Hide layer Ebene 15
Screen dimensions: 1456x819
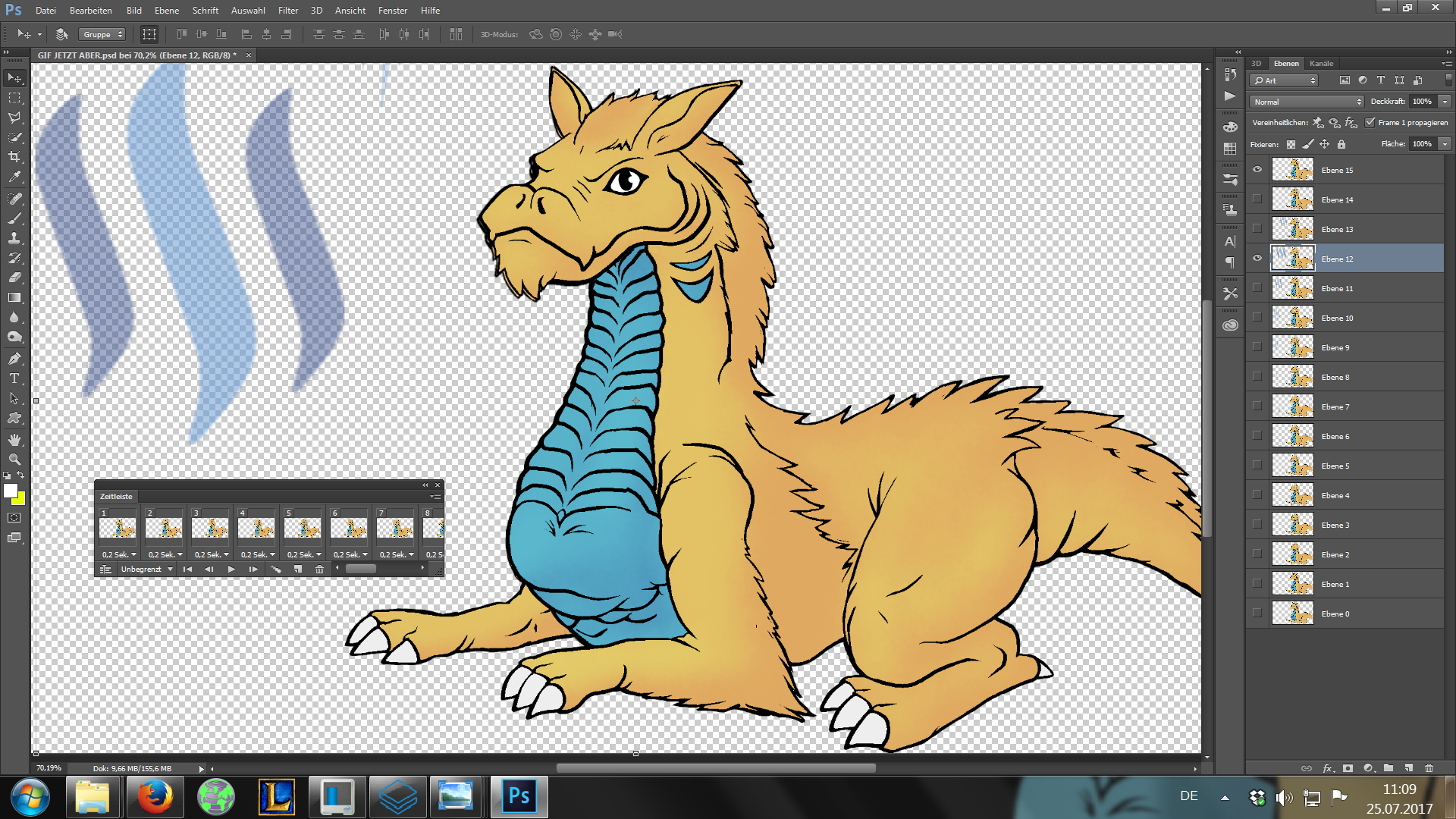[1257, 170]
